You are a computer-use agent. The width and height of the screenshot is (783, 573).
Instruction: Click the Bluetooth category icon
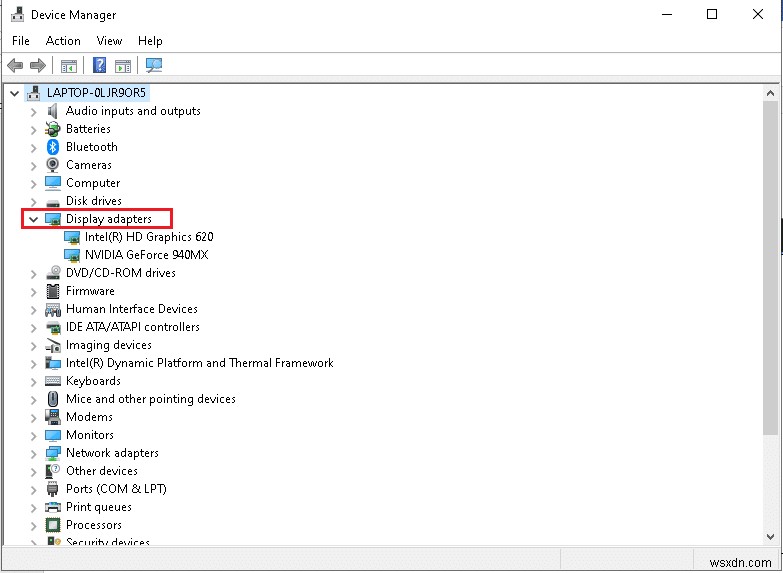(53, 147)
